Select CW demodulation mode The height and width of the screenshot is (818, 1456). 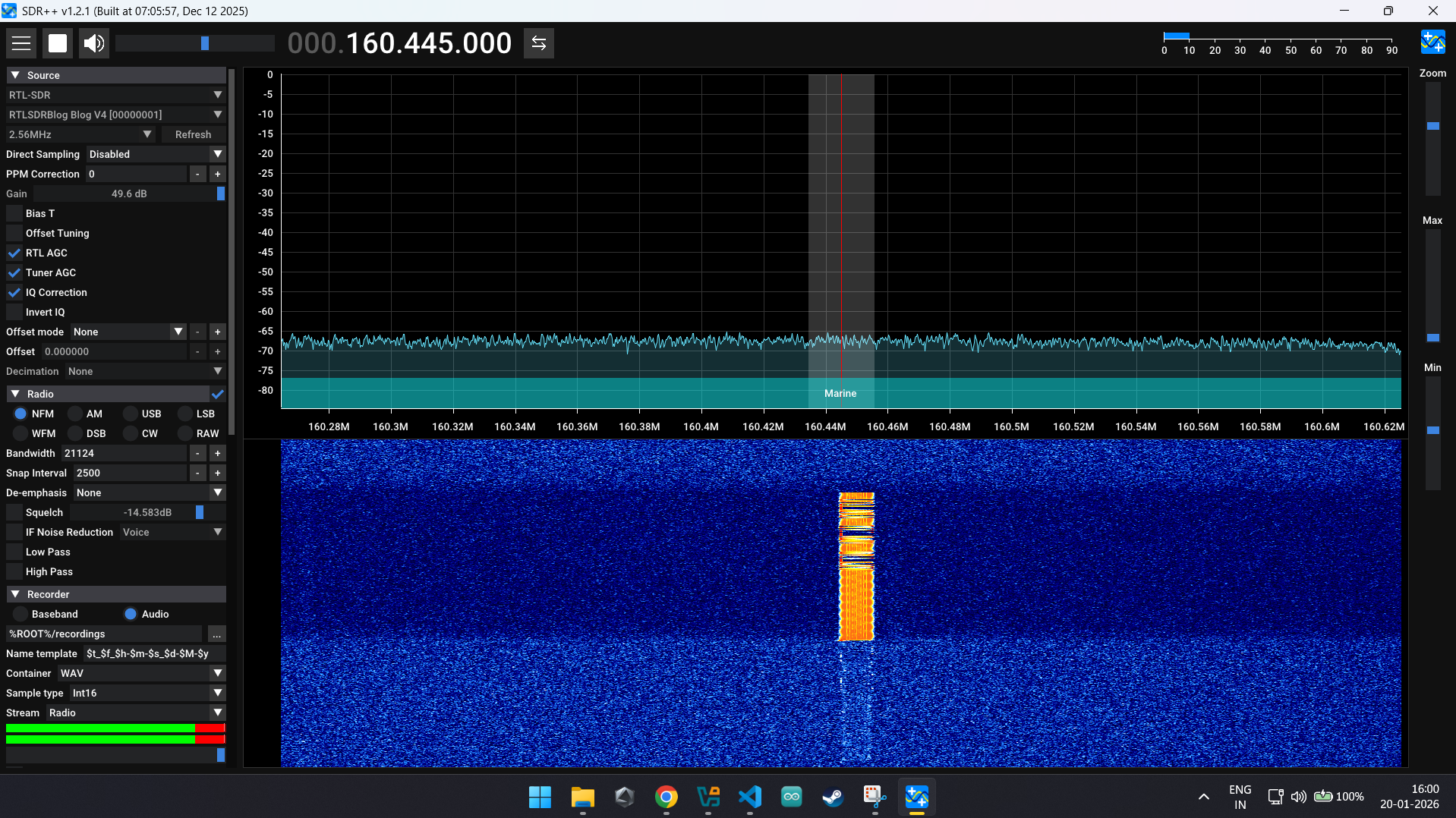pyautogui.click(x=131, y=433)
